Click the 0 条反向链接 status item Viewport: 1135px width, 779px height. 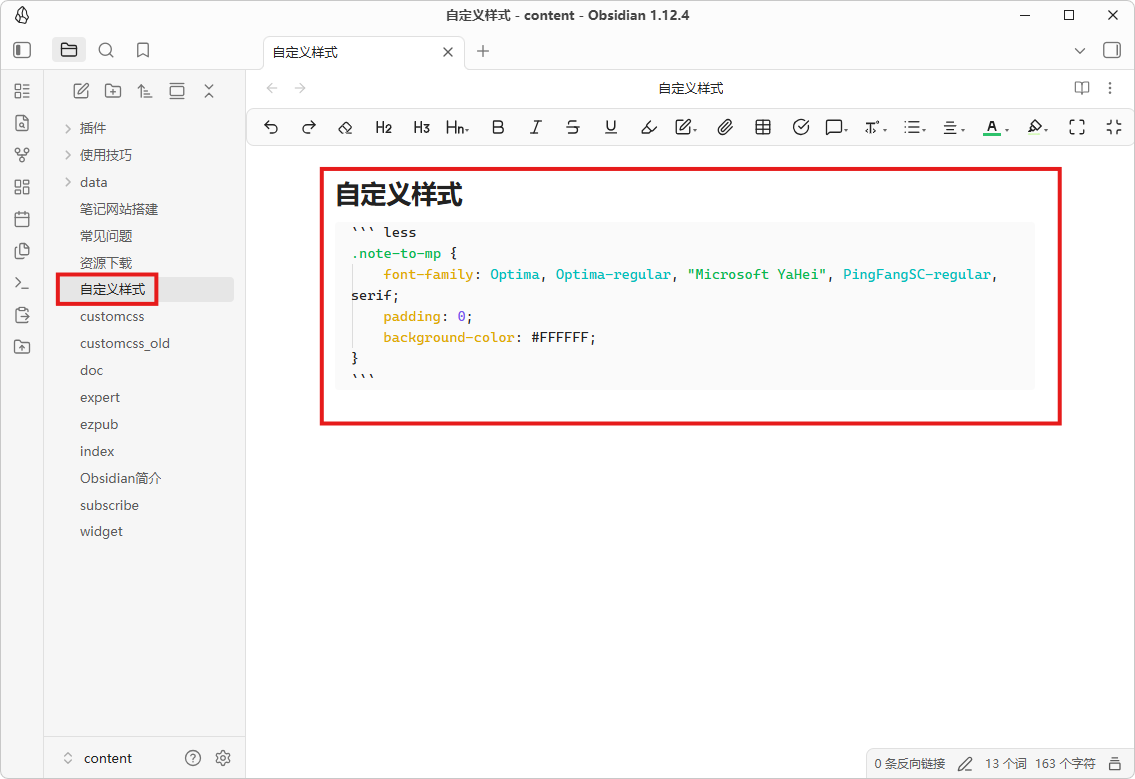point(909,763)
